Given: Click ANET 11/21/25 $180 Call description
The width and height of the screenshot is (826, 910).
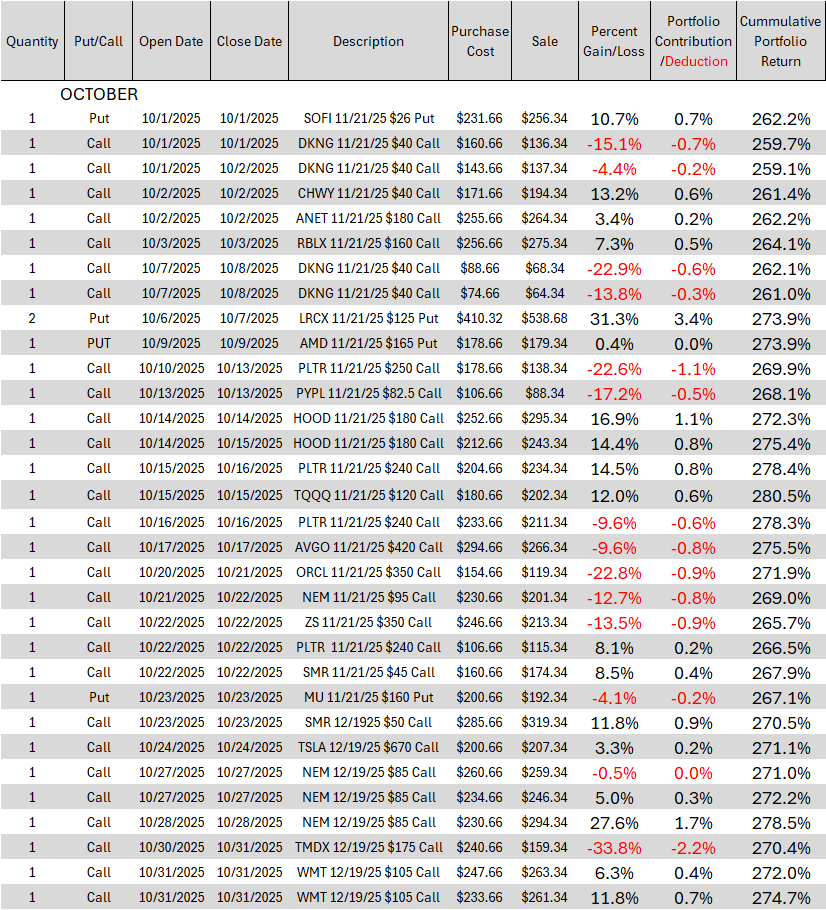Looking at the screenshot, I should [x=369, y=218].
